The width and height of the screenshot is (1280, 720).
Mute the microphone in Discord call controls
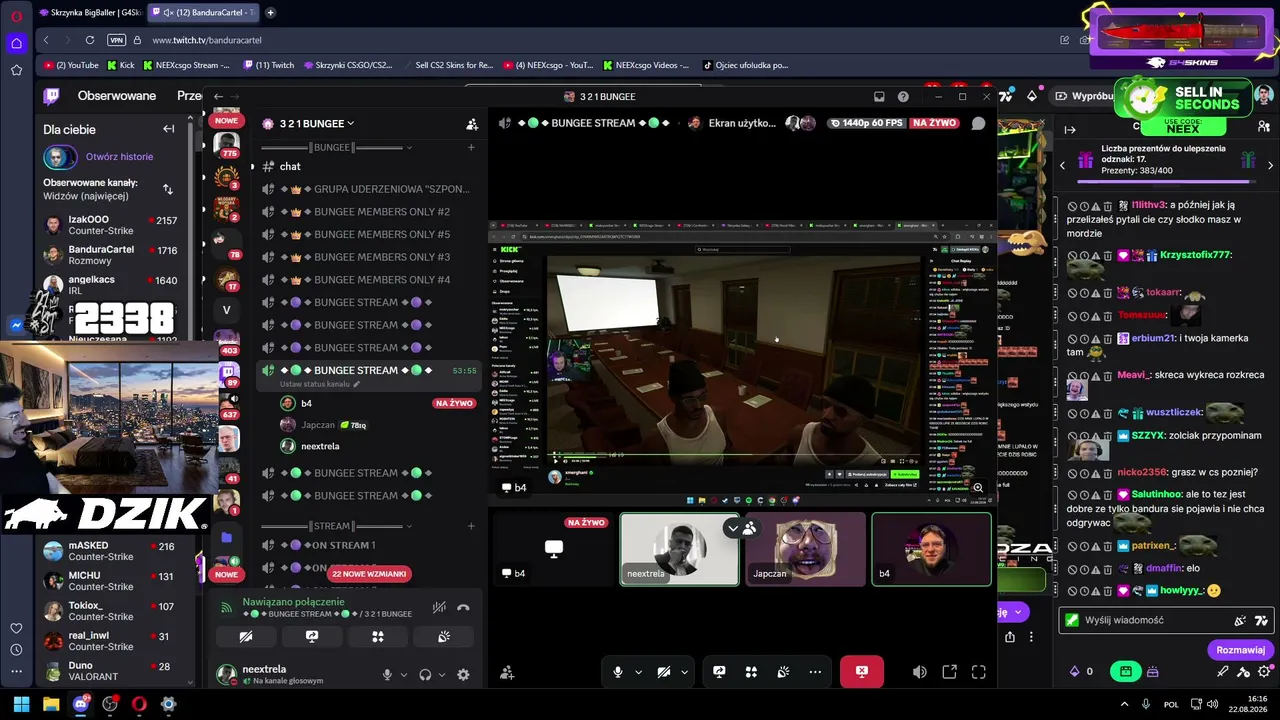tap(618, 672)
